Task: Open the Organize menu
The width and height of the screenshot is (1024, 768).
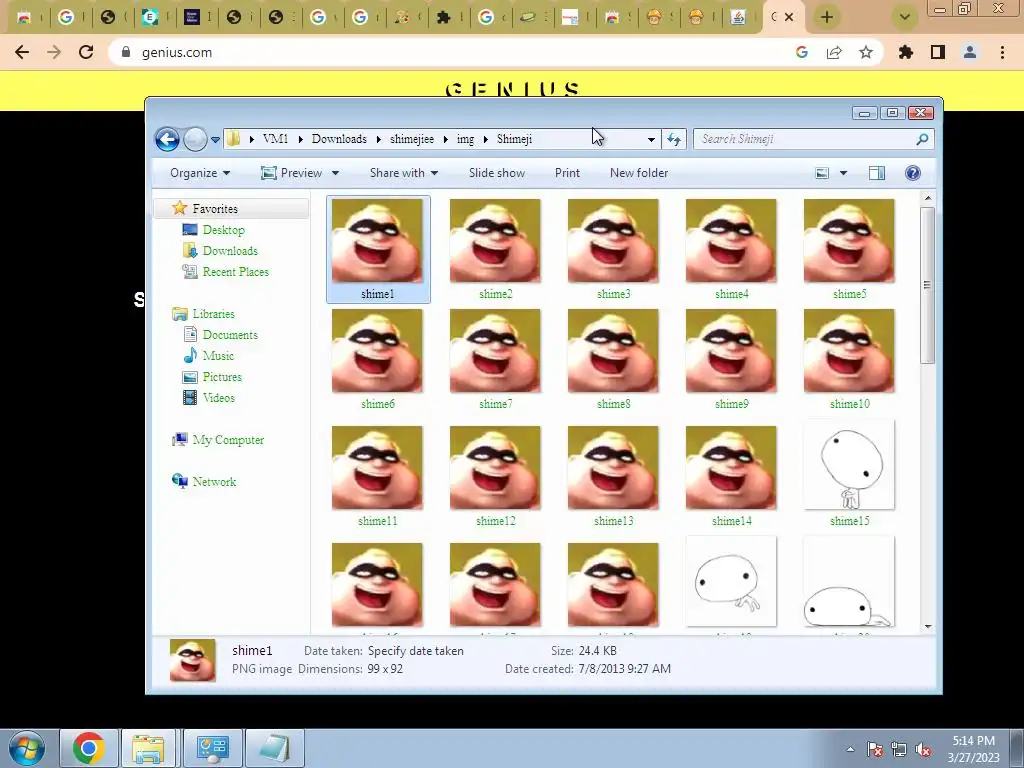Action: [x=200, y=173]
